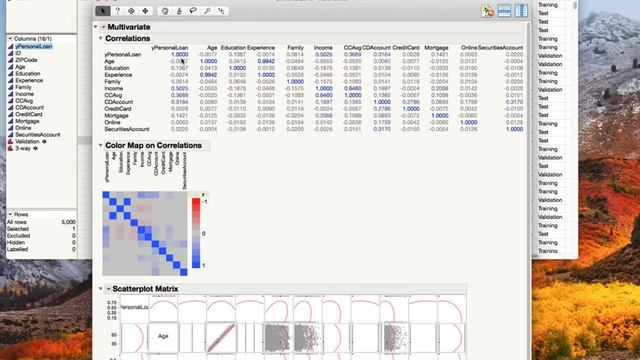The image size is (640, 360).
Task: Click the Labelled rows entry
Action: tap(41, 249)
